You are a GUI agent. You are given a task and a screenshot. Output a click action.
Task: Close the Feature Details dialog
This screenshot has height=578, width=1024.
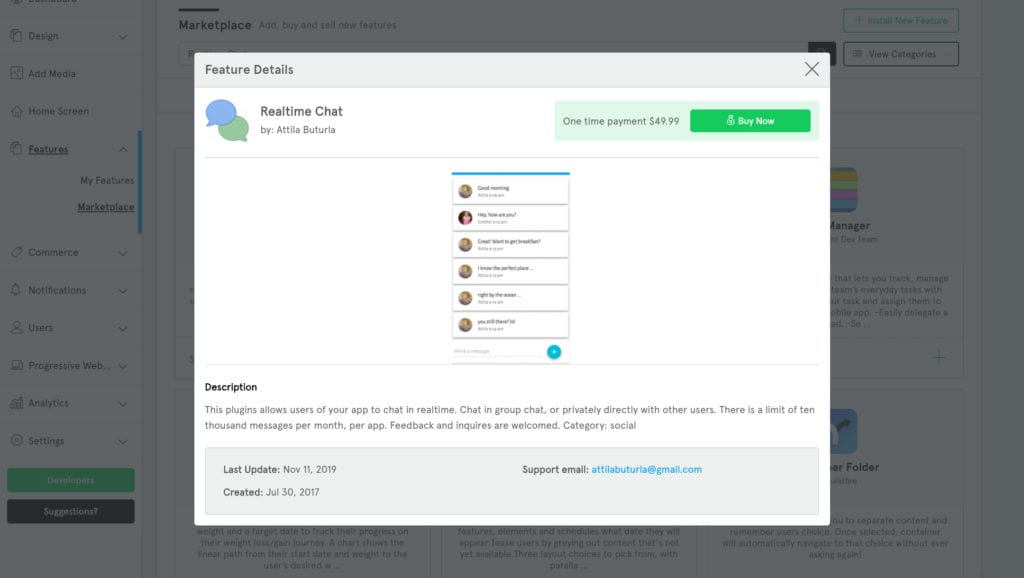point(812,69)
